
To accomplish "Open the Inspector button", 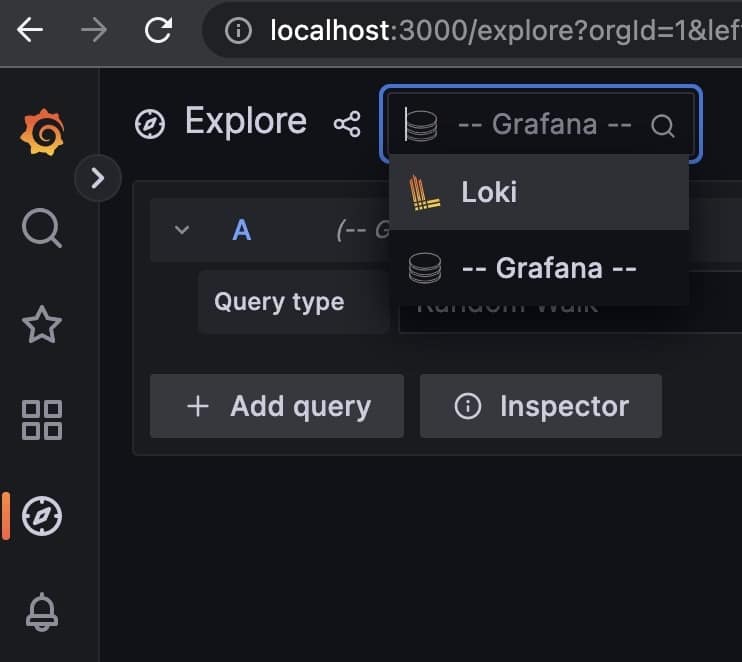I will 541,406.
